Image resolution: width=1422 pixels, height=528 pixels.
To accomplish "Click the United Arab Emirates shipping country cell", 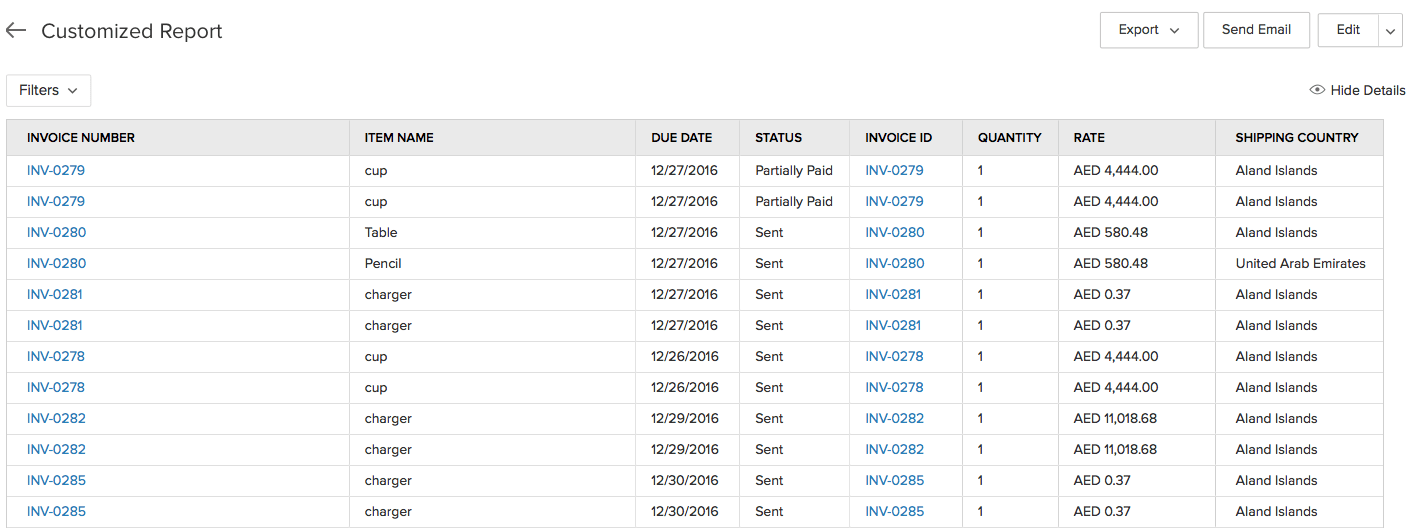I will 1300,263.
